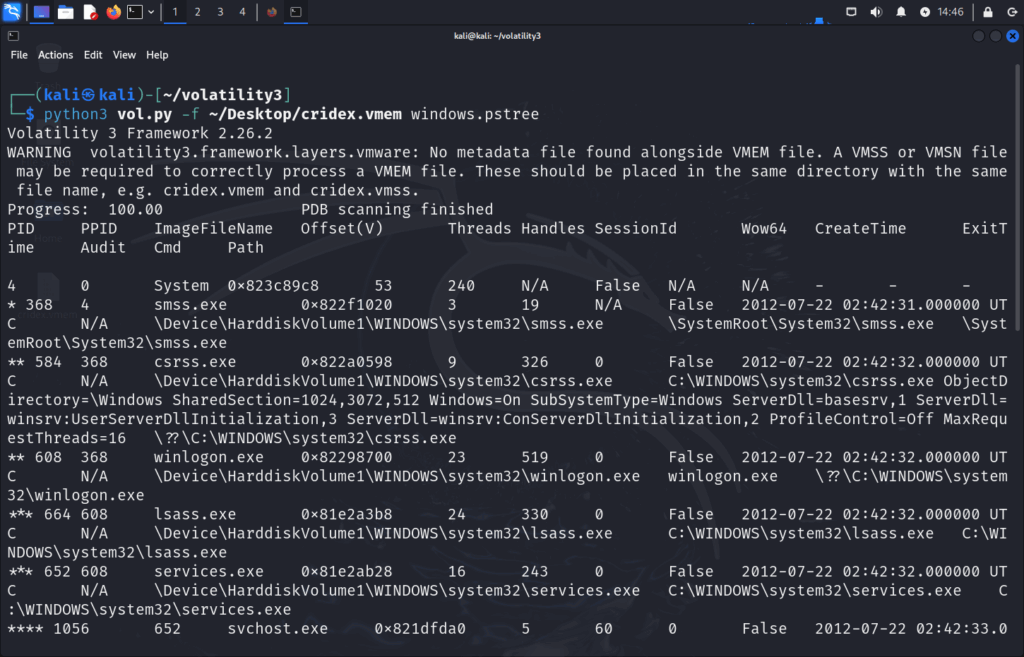Click 'svchost.exe' in the PID 1056 row
Image resolution: width=1024 pixels, height=657 pixels.
278,629
